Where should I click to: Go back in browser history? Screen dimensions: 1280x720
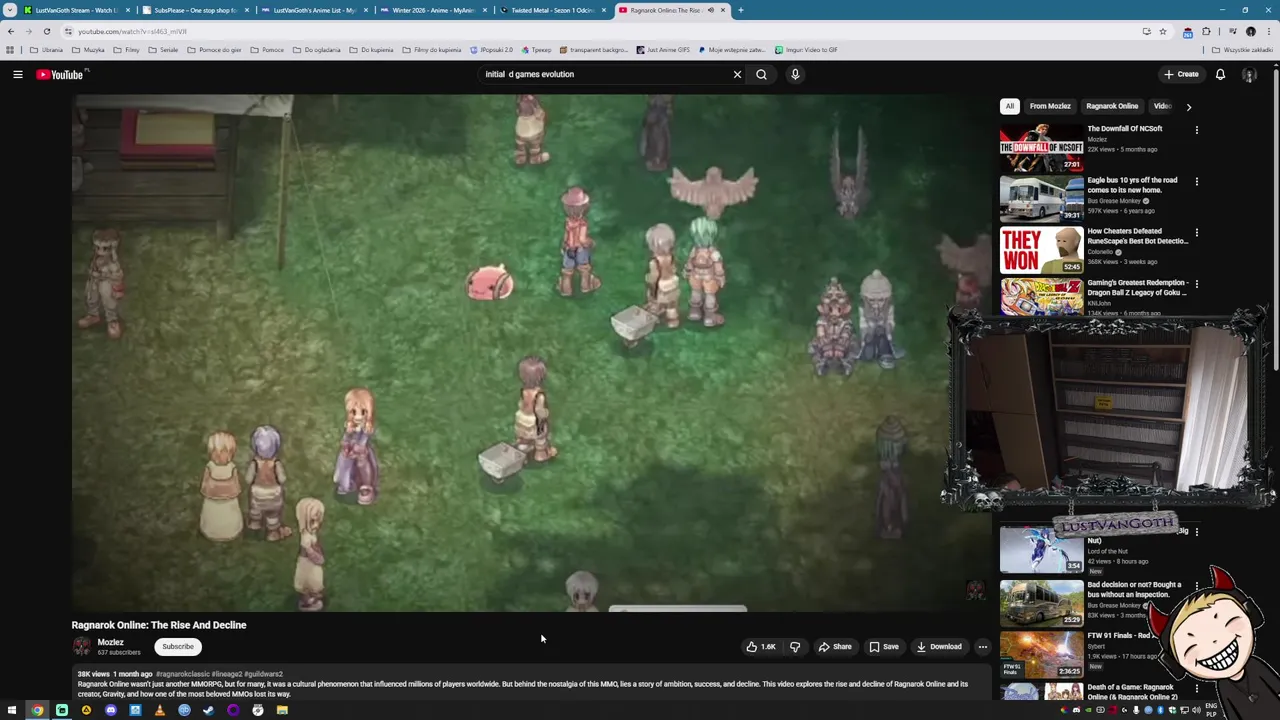click(11, 31)
